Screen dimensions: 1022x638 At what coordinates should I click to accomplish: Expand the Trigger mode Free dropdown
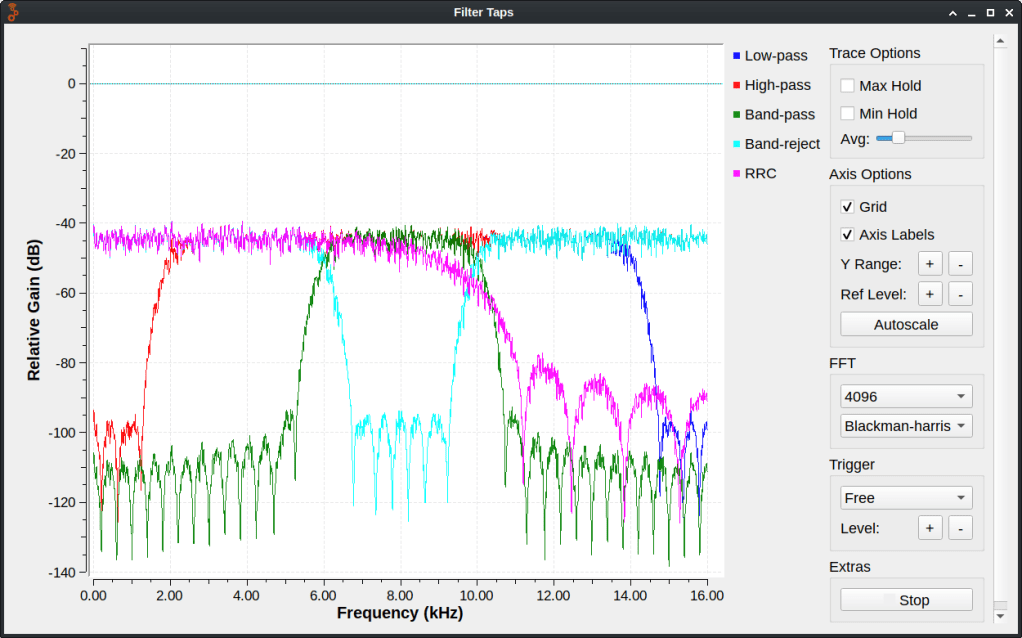click(906, 498)
